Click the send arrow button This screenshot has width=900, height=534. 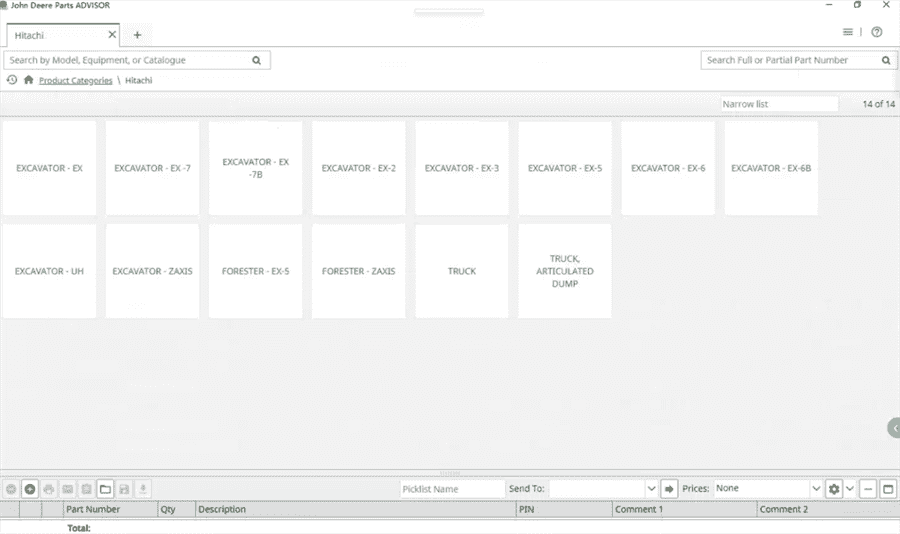click(x=669, y=489)
